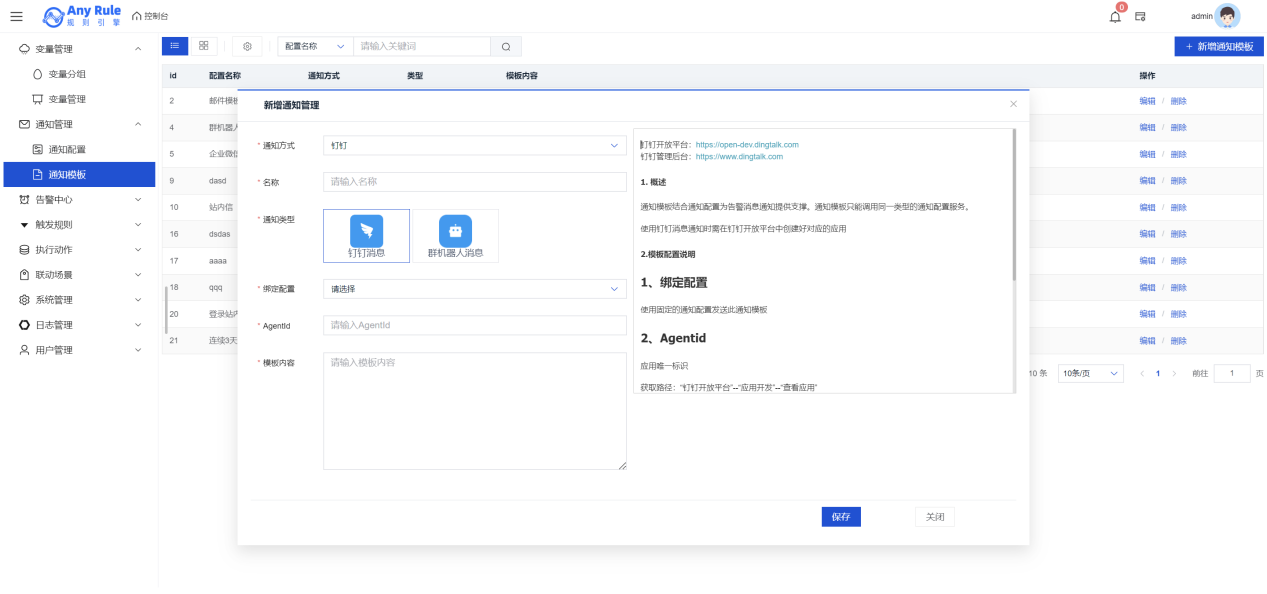
Task: Click the admin avatar picture
Action: click(1227, 16)
